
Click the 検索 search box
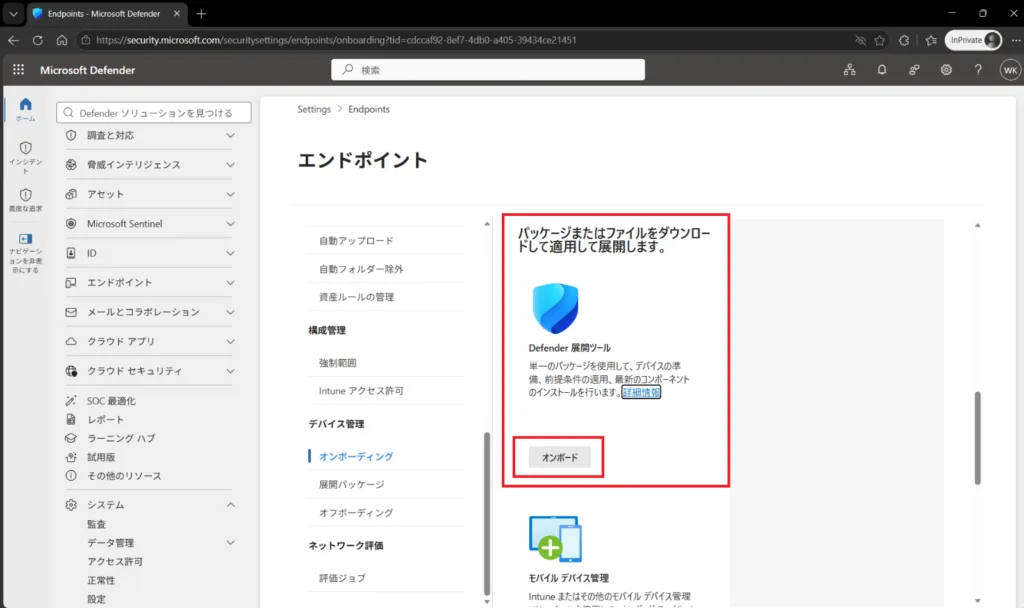tap(488, 69)
